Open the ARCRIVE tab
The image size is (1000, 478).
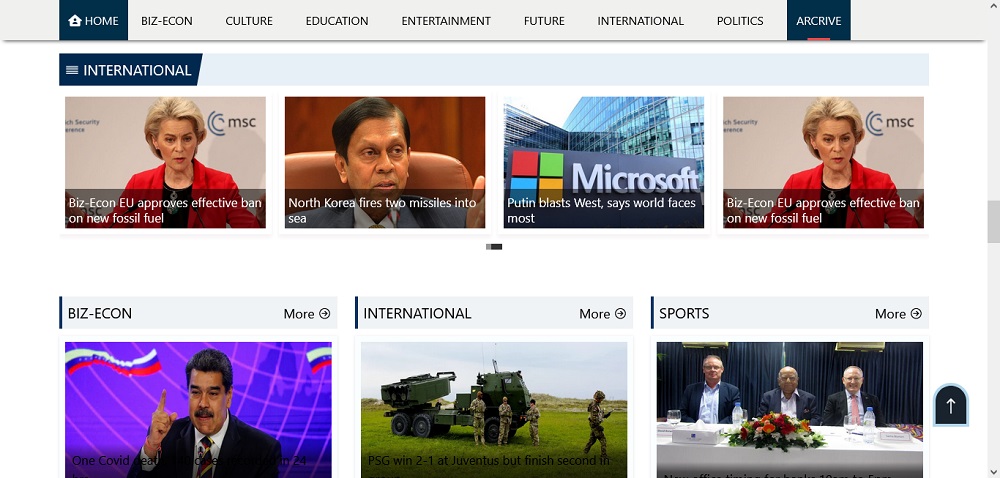(818, 20)
